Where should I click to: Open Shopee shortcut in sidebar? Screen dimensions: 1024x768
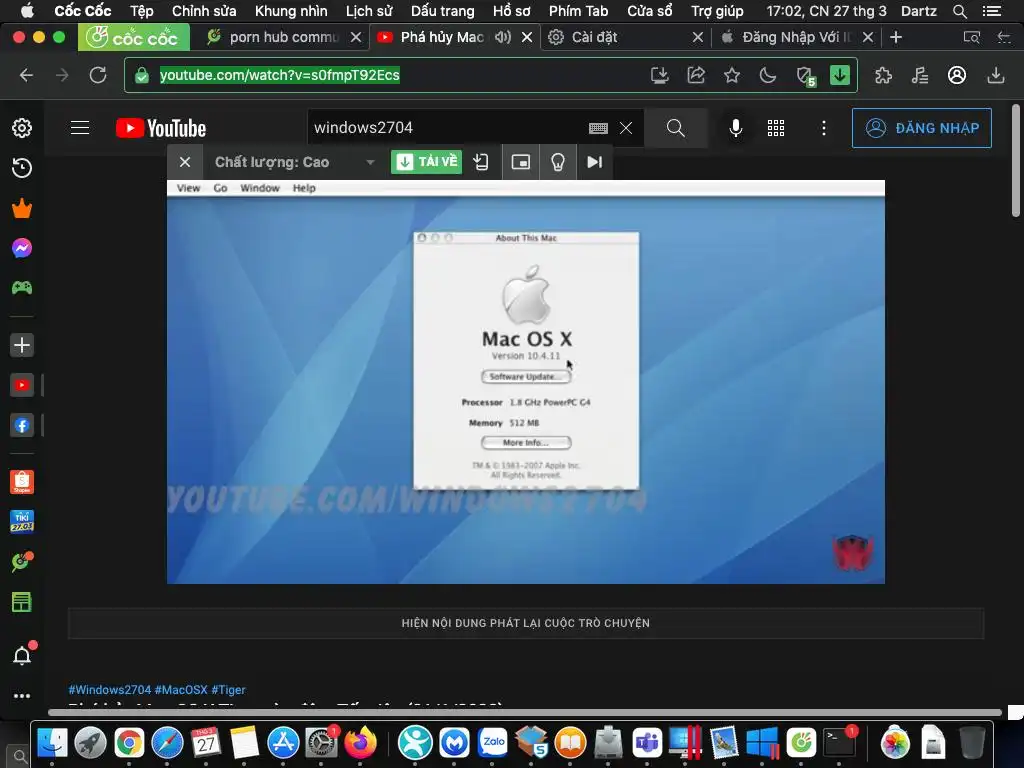pos(22,482)
